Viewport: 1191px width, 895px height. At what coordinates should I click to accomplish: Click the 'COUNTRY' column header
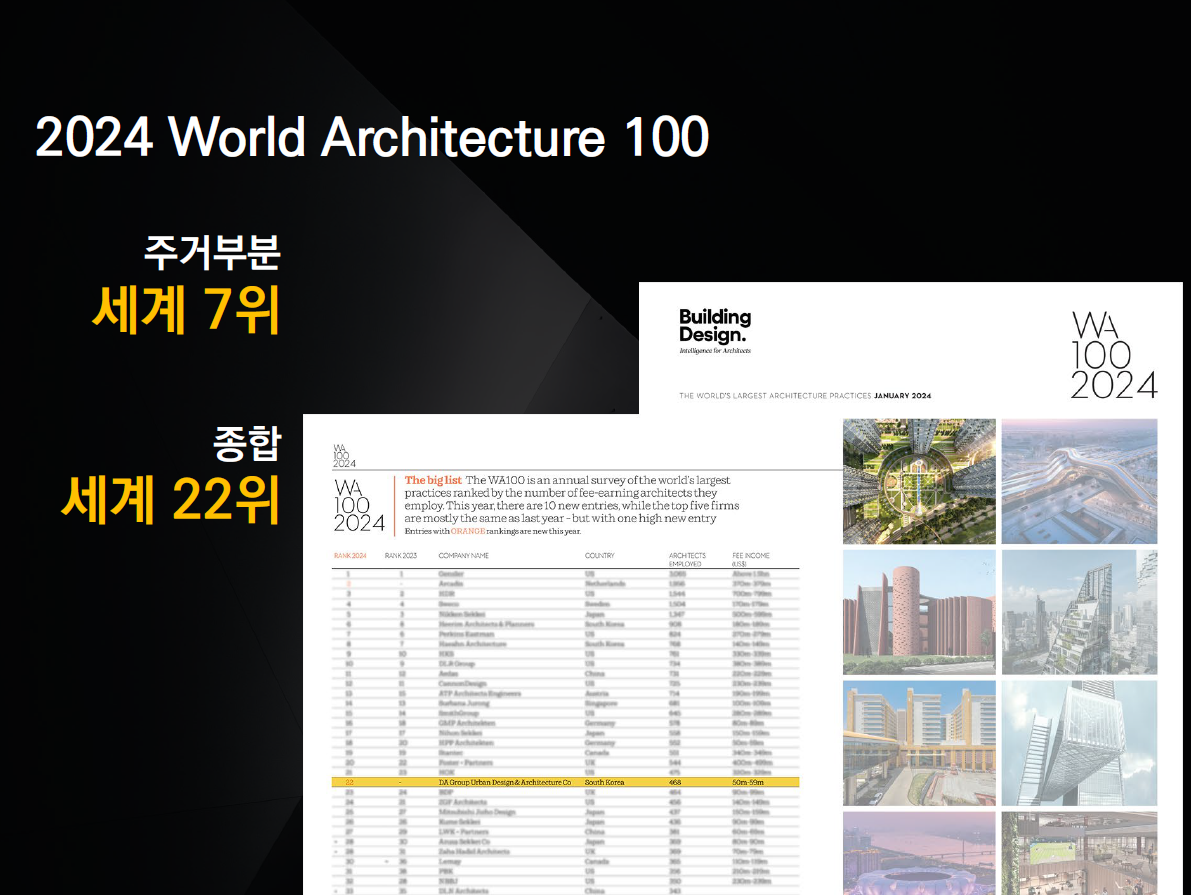coord(599,555)
